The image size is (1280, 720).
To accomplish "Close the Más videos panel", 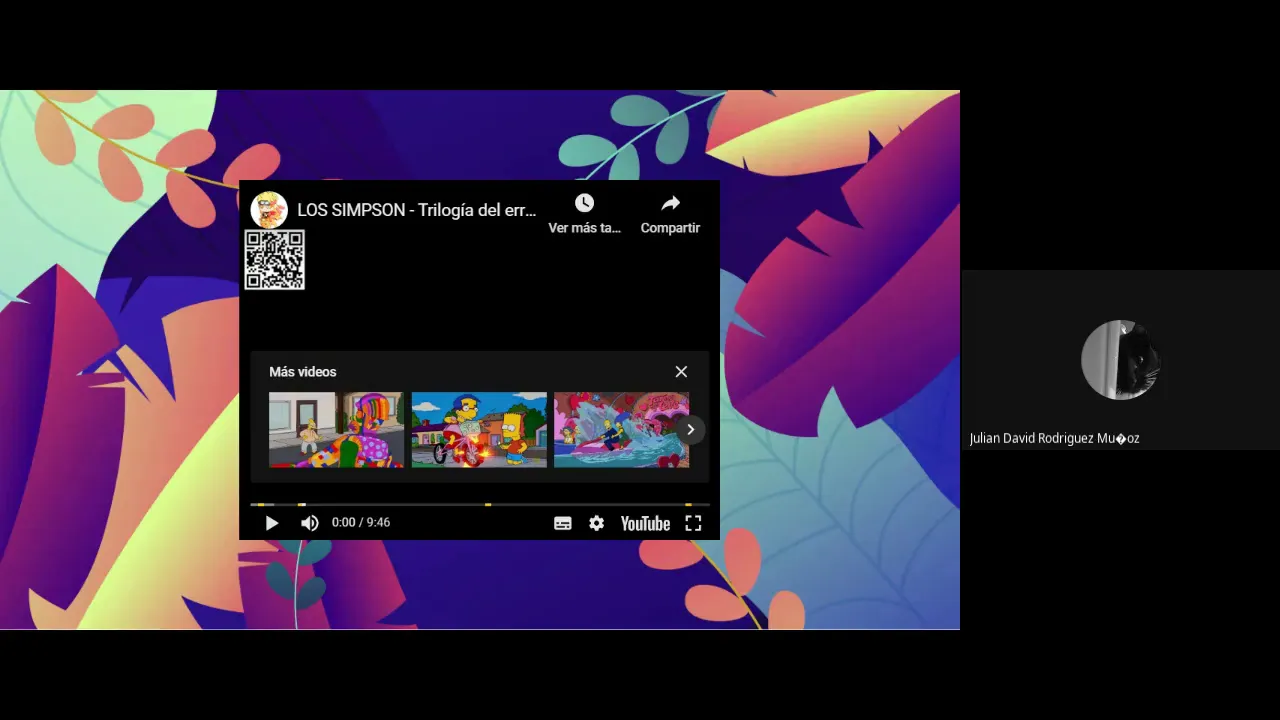I will [x=681, y=372].
